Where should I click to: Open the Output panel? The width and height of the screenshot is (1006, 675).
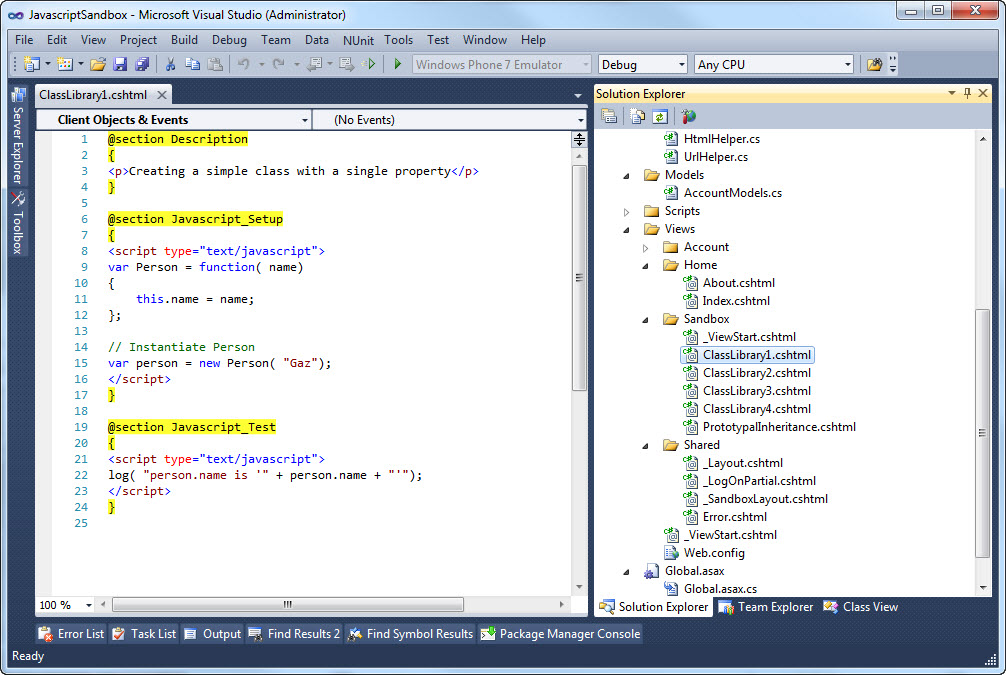212,634
